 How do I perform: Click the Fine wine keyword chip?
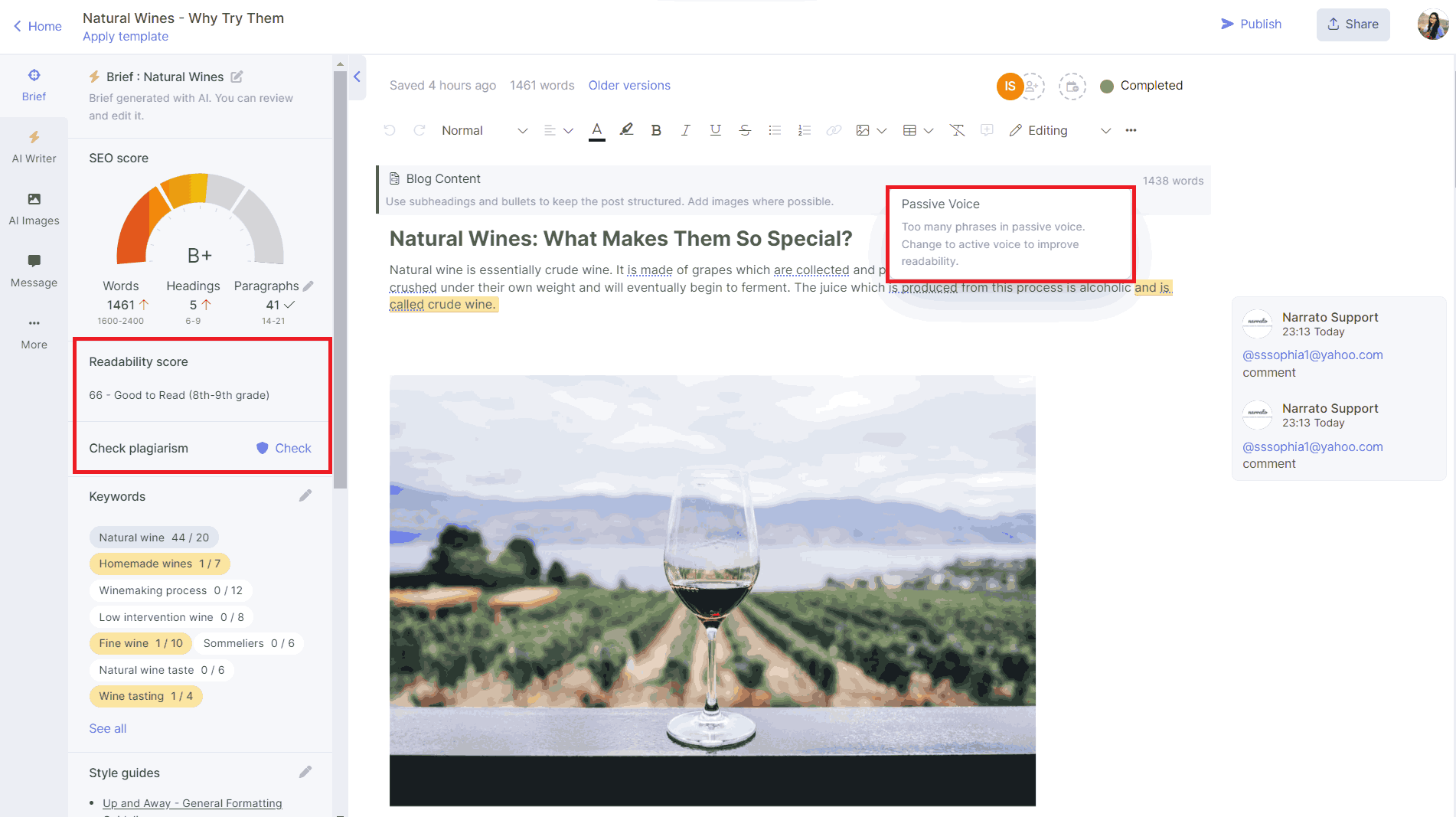click(141, 643)
